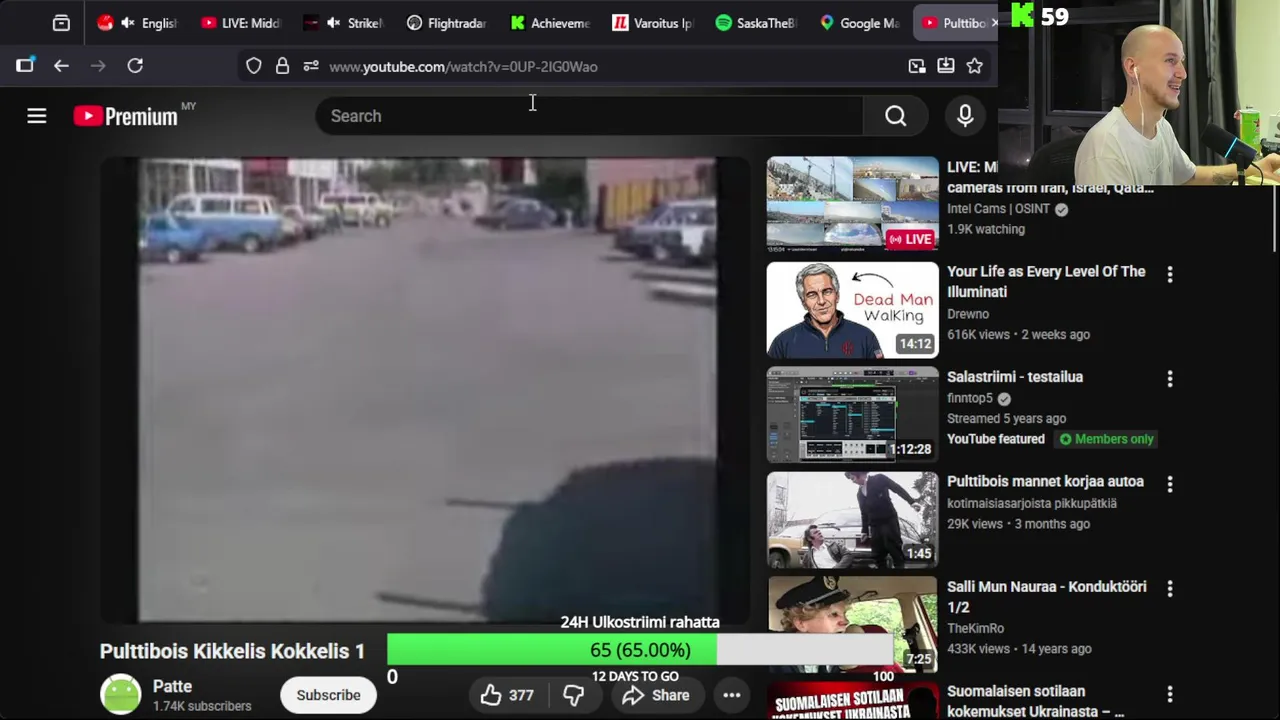Switch to the Google Maps tab

pyautogui.click(x=859, y=23)
